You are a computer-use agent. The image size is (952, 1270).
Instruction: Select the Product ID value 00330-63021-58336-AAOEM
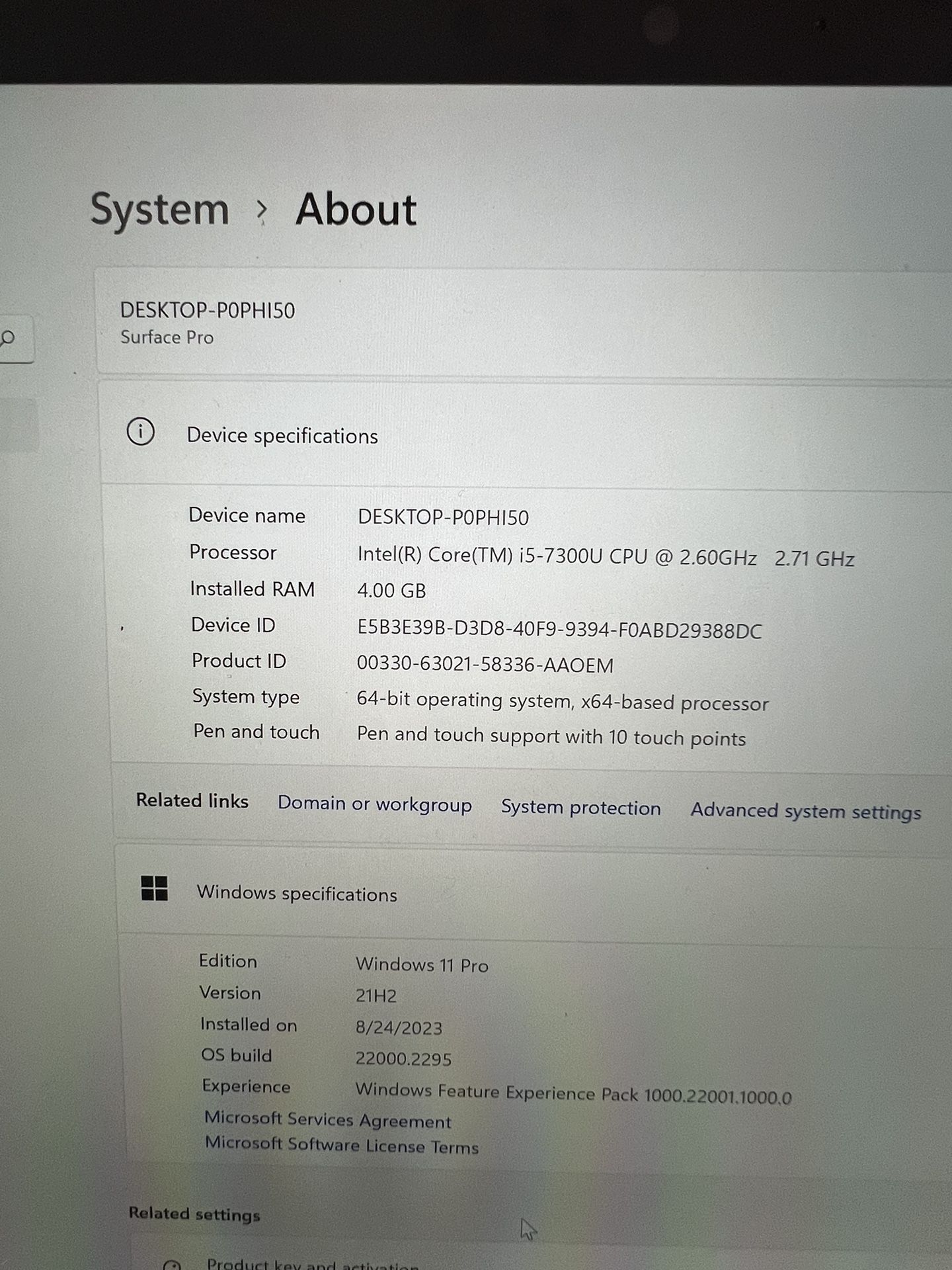coord(485,664)
